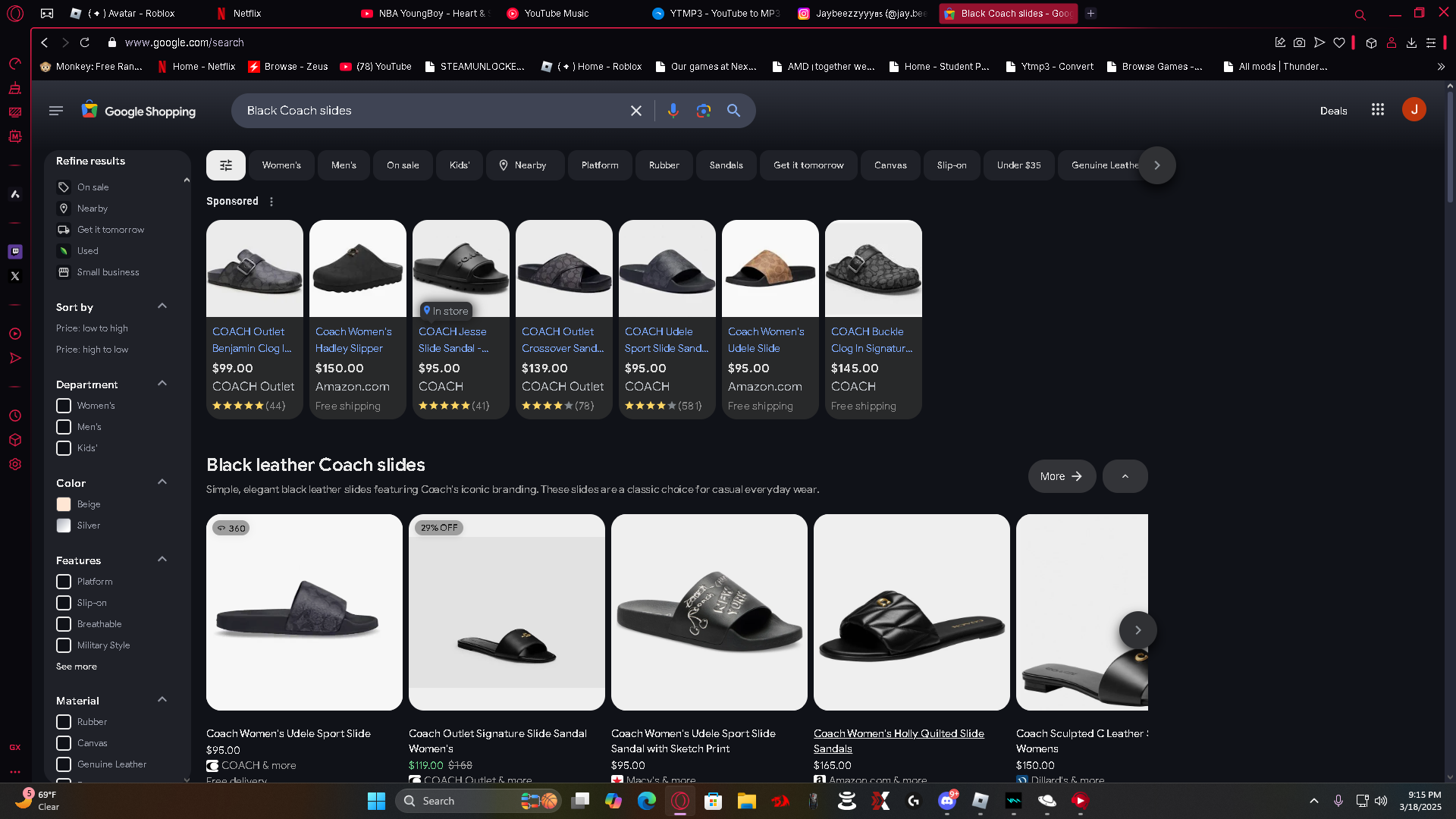Viewport: 1456px width, 819px height.
Task: Sort by Price: low to high
Action: 92,328
